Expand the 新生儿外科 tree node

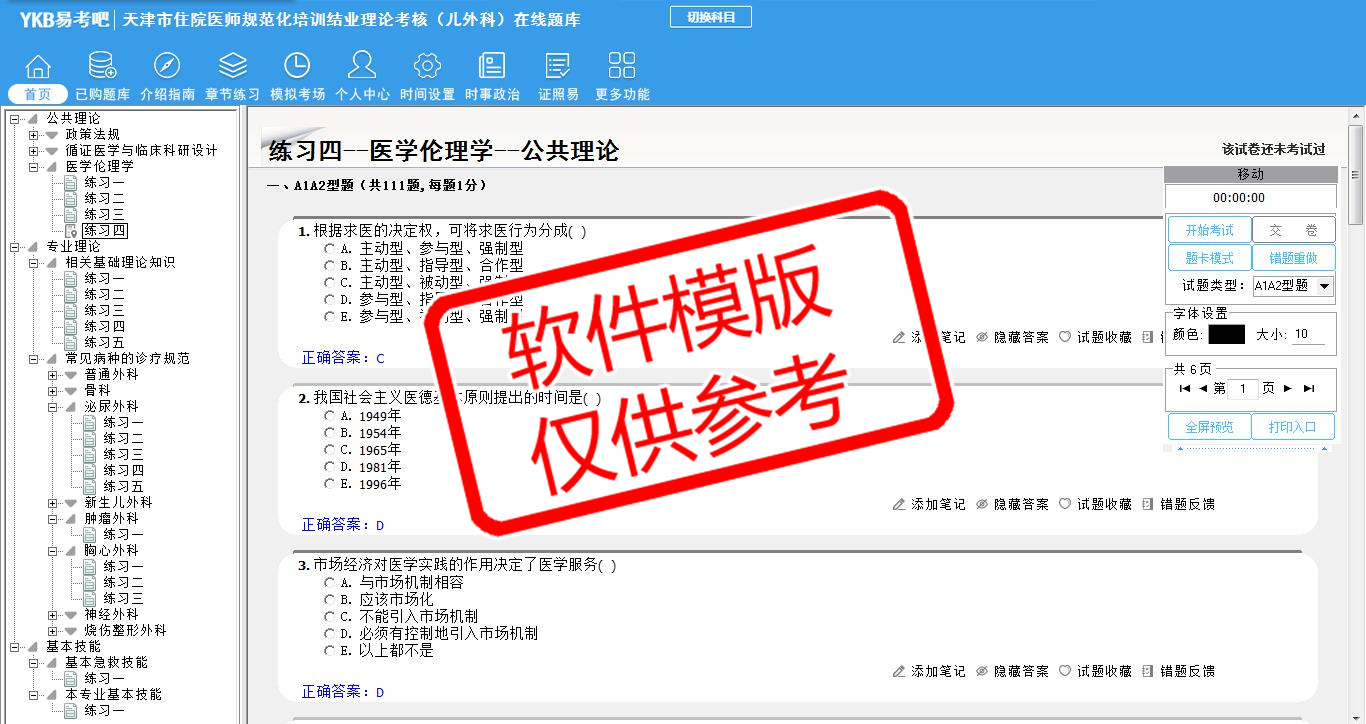pyautogui.click(x=53, y=503)
